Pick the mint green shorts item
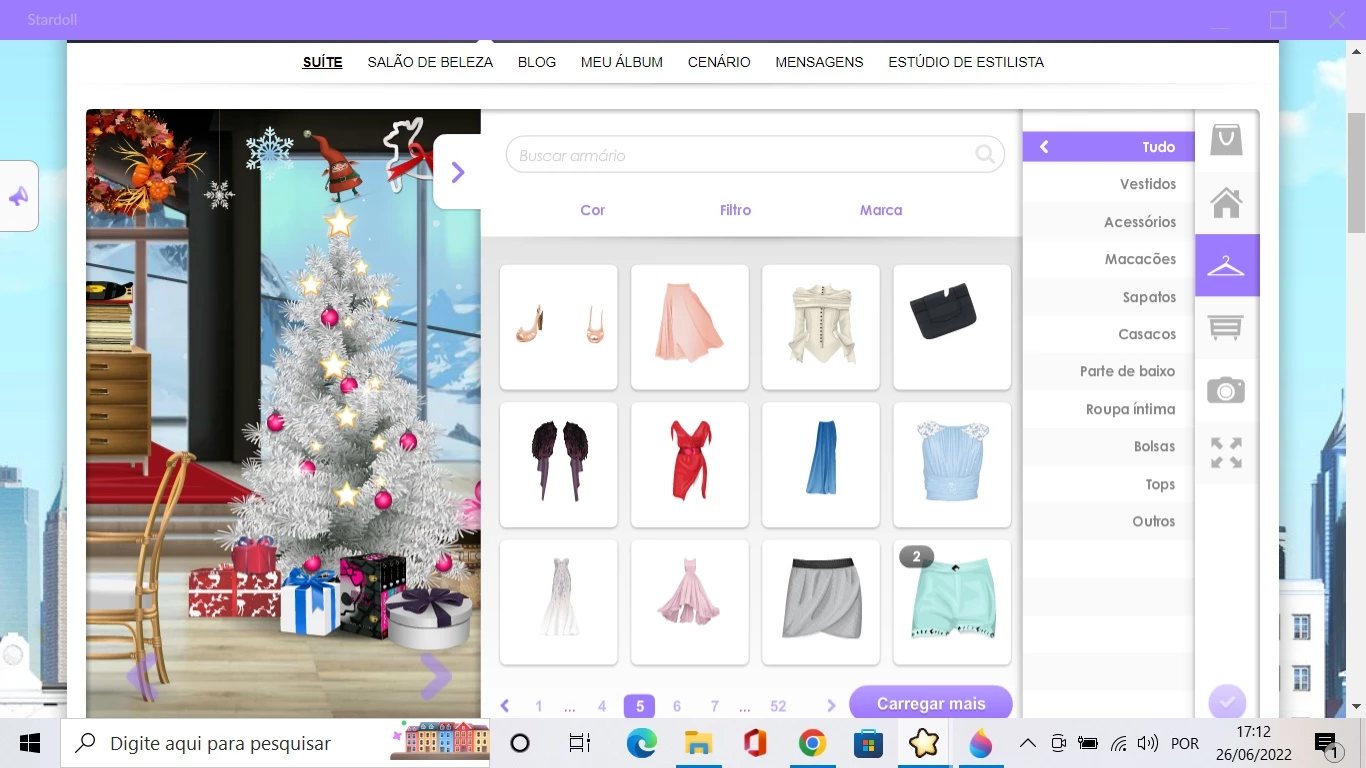Image resolution: width=1366 pixels, height=768 pixels. pos(952,602)
